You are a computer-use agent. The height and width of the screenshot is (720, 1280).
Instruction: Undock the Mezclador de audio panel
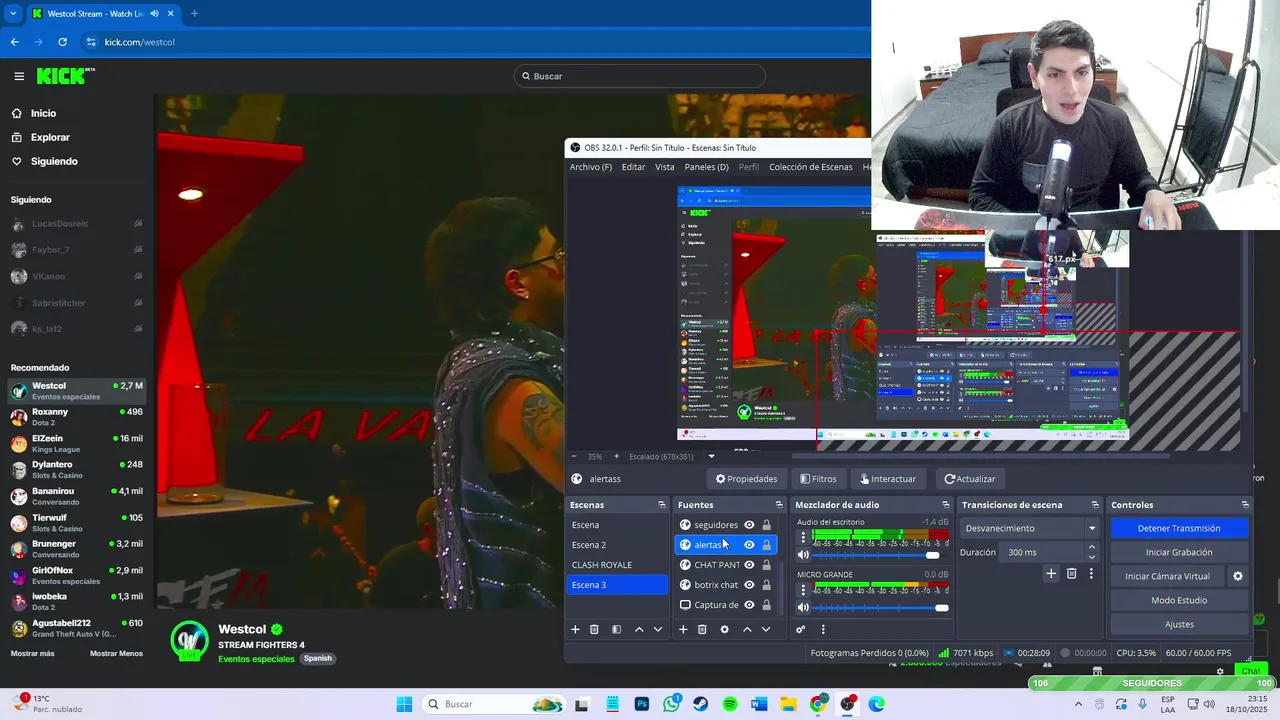945,505
